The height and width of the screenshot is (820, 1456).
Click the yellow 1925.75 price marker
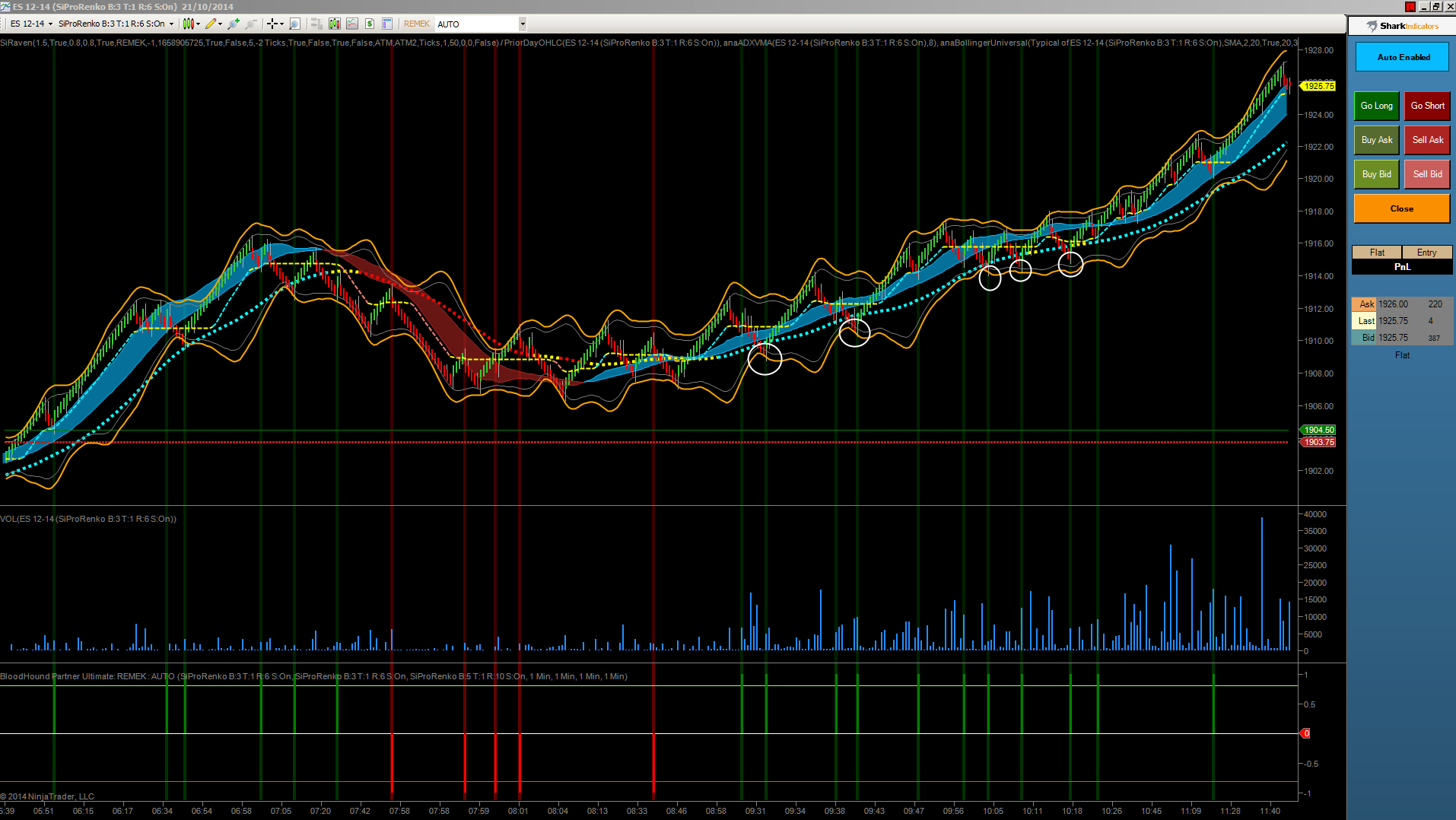[x=1318, y=86]
